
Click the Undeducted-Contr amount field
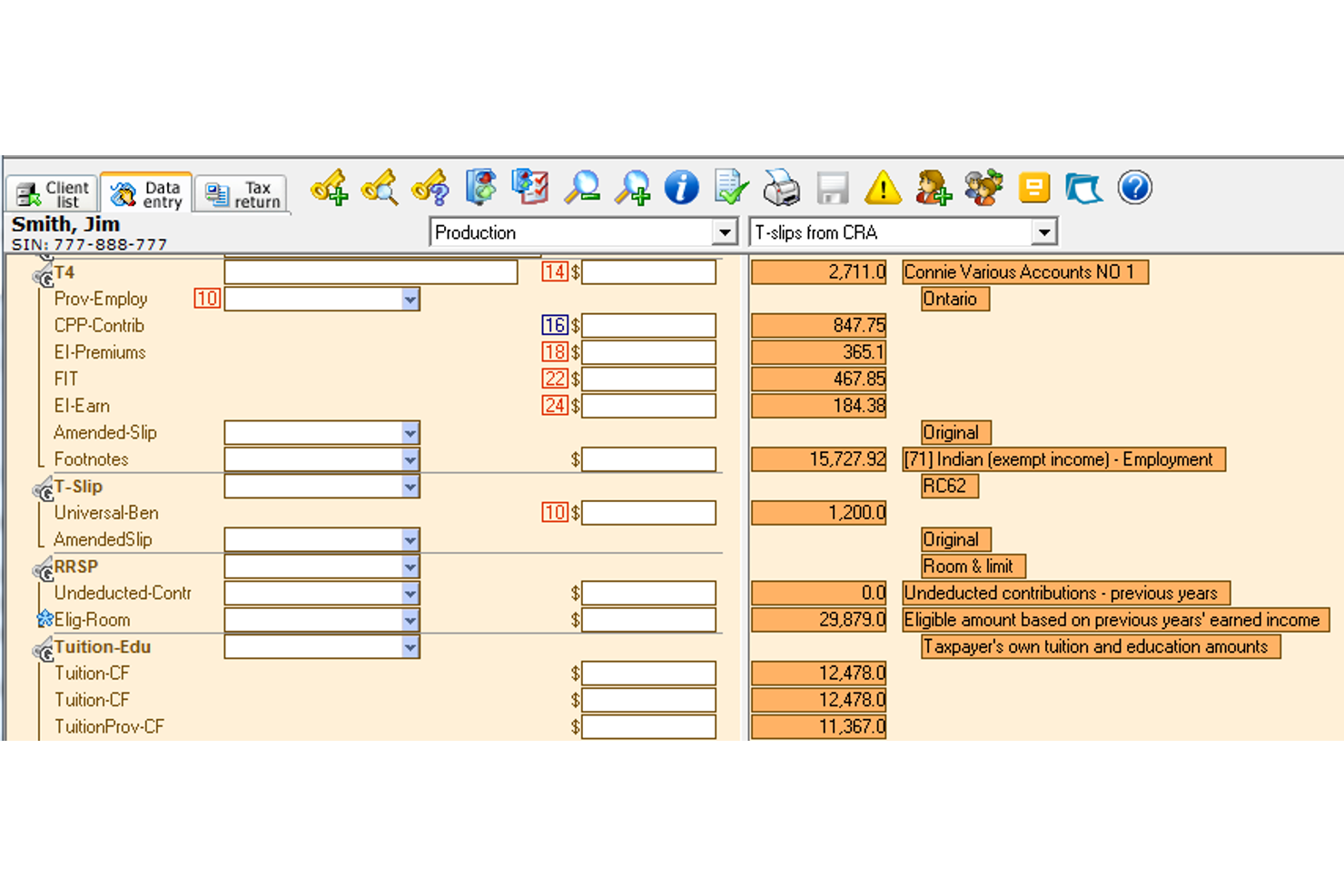tap(648, 594)
